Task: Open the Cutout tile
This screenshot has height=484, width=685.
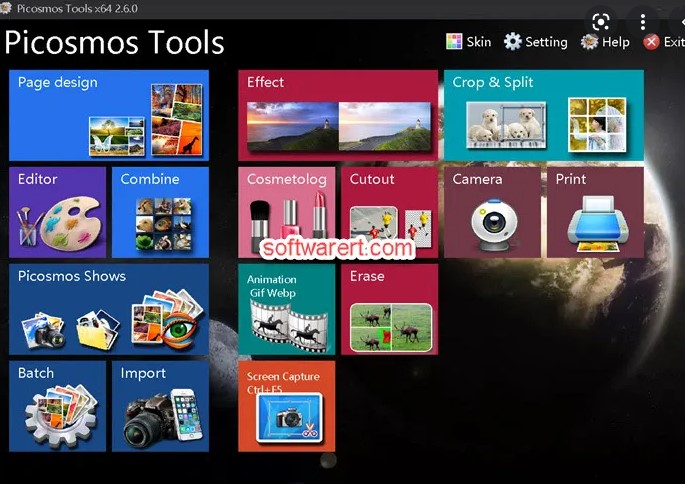Action: click(x=390, y=212)
